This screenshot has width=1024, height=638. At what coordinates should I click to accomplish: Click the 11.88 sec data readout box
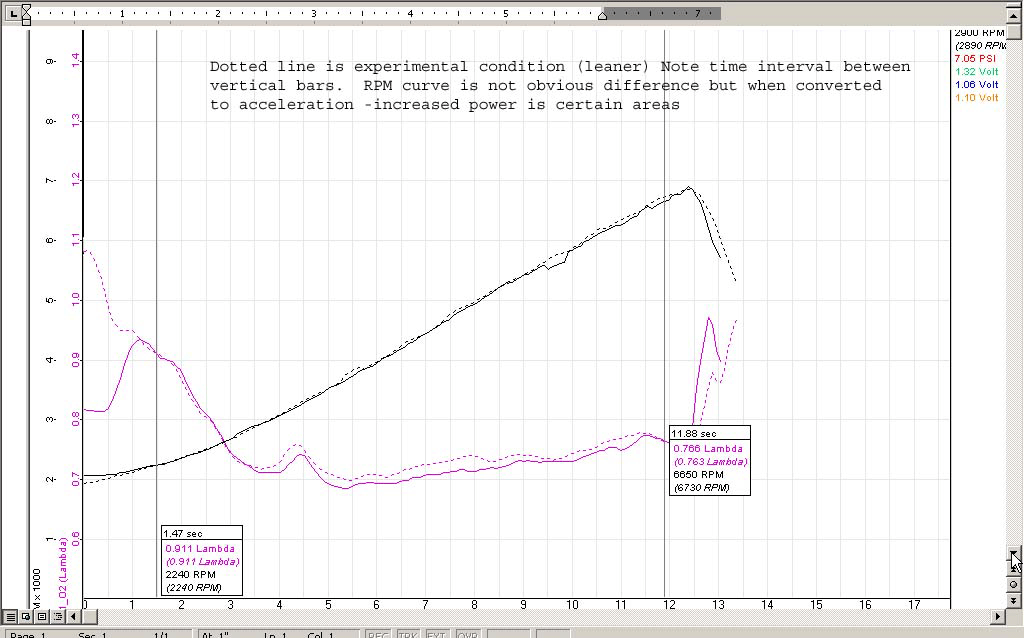[710, 460]
